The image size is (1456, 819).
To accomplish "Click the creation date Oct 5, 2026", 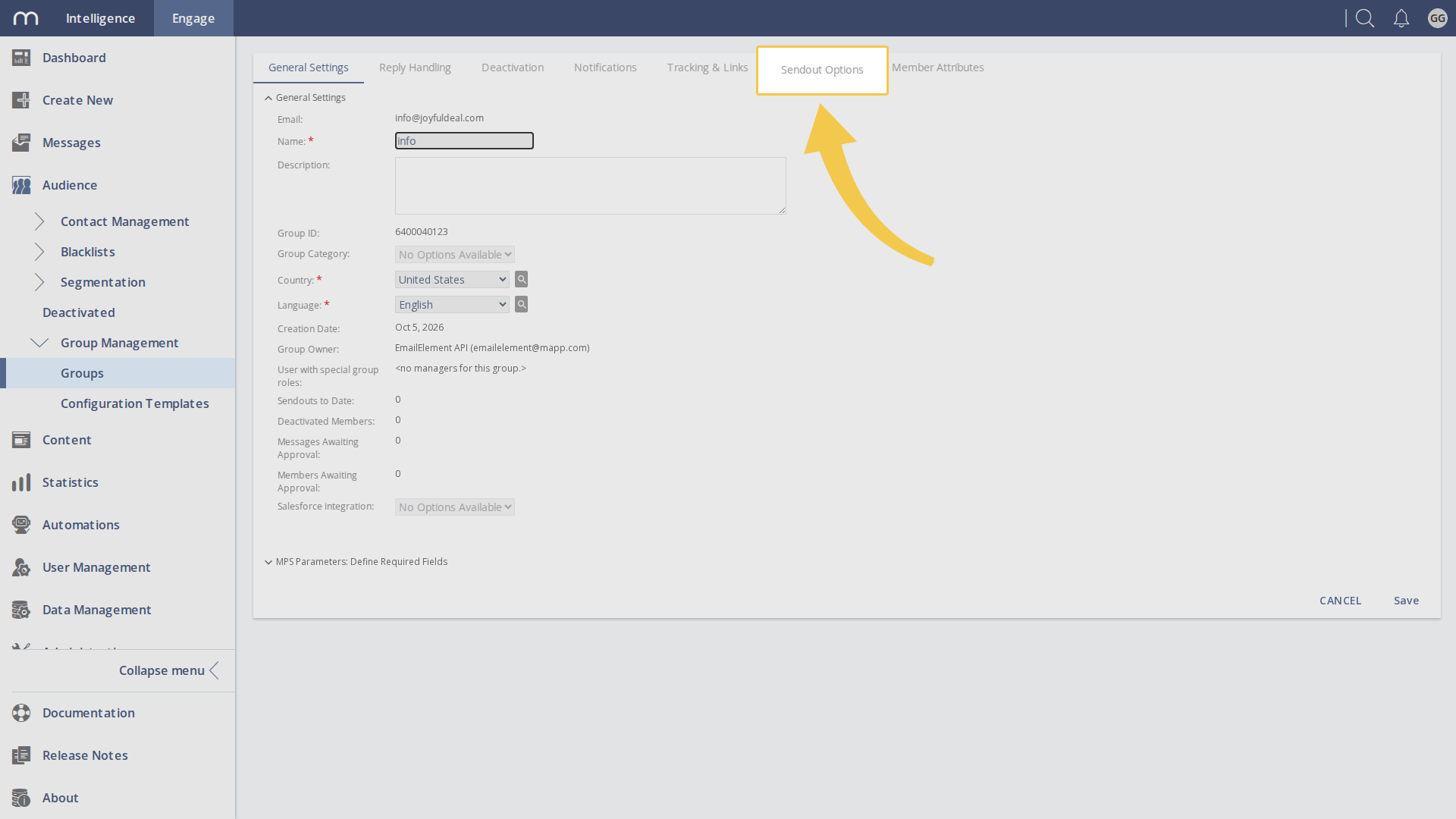I will 419,327.
